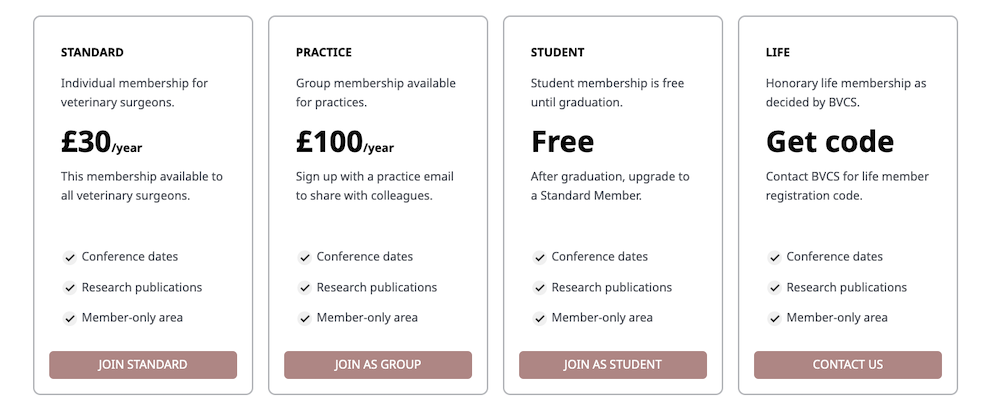
Task: Click checkmark icon beside Practice Conference dates
Action: coord(305,258)
